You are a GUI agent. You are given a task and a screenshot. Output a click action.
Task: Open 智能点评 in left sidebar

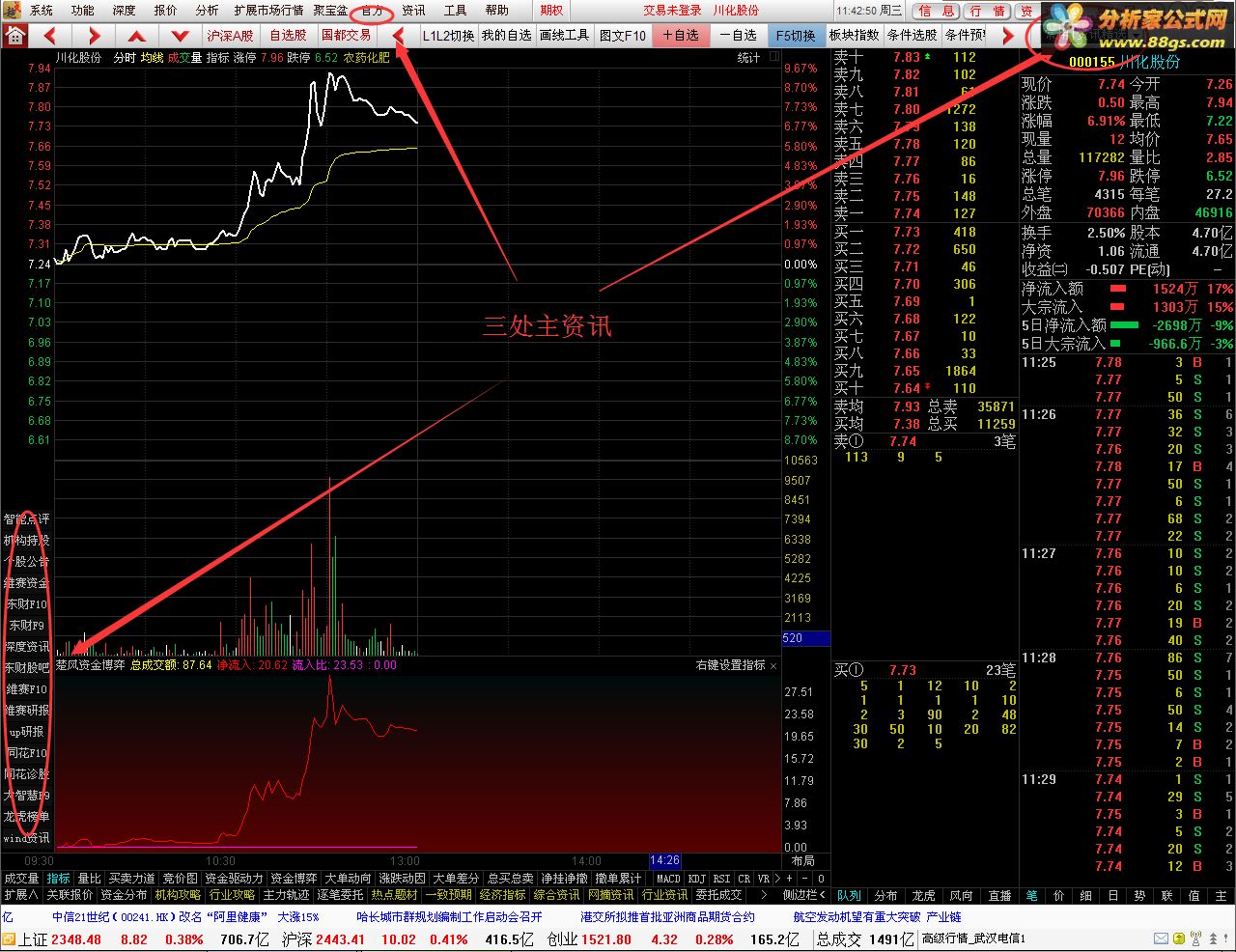click(x=27, y=519)
